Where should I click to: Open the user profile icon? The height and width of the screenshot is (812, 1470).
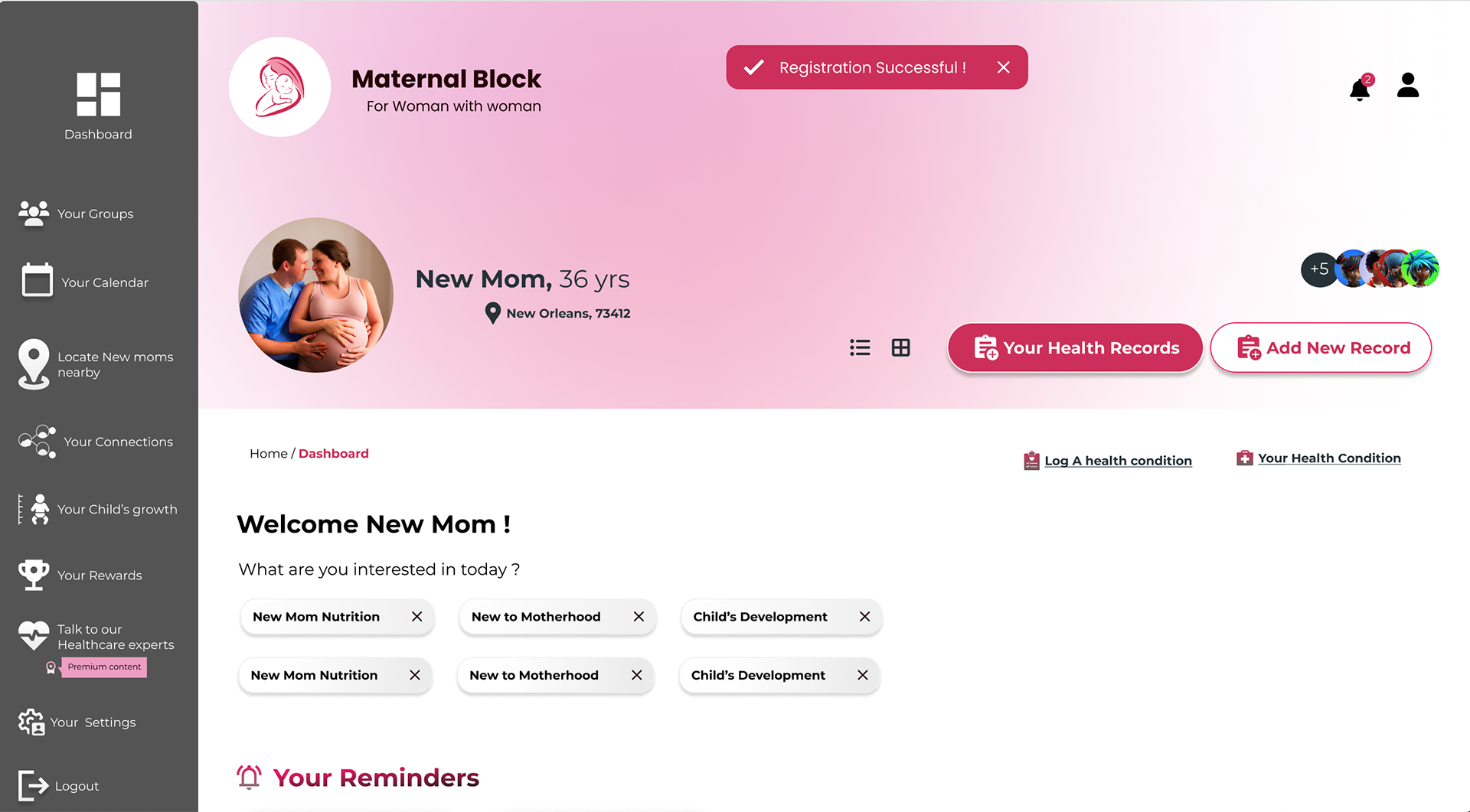point(1407,86)
